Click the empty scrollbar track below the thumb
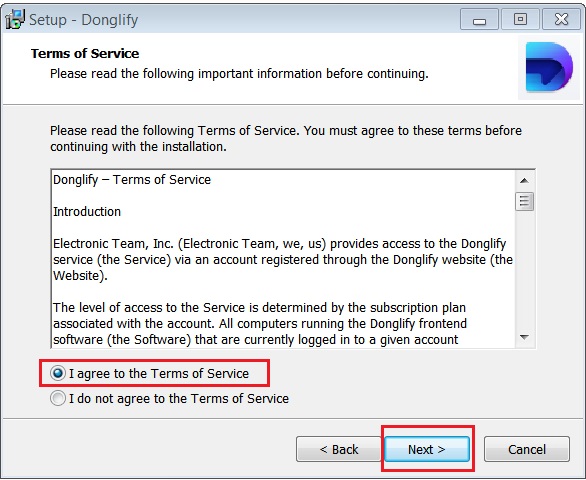The image size is (586, 480). point(524,270)
